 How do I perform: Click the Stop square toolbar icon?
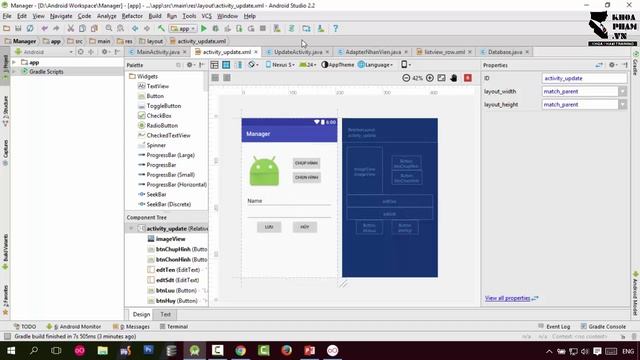pyautogui.click(x=263, y=29)
